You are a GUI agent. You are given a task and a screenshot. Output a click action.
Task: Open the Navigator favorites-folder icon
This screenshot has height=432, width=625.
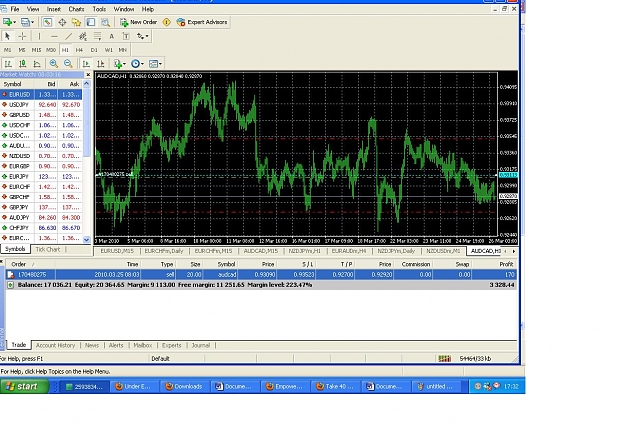click(x=76, y=22)
